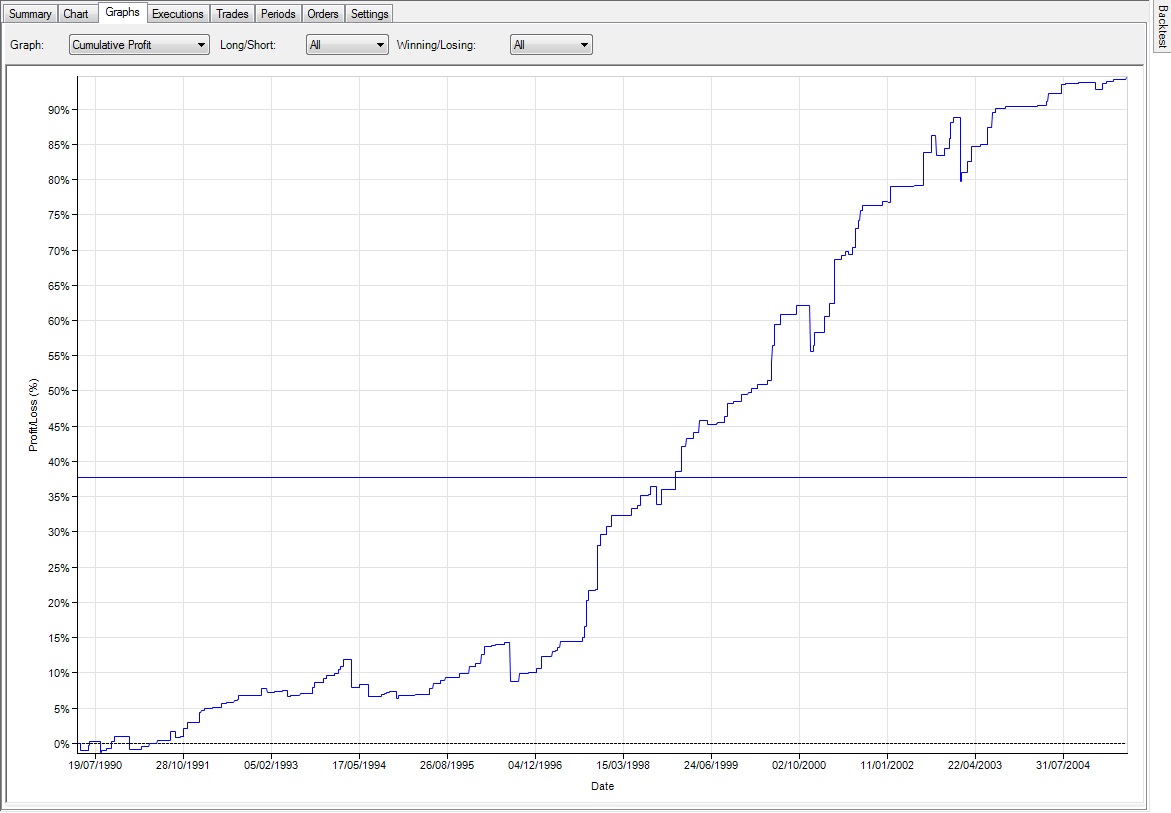Select the Graphs tab

coord(122,12)
